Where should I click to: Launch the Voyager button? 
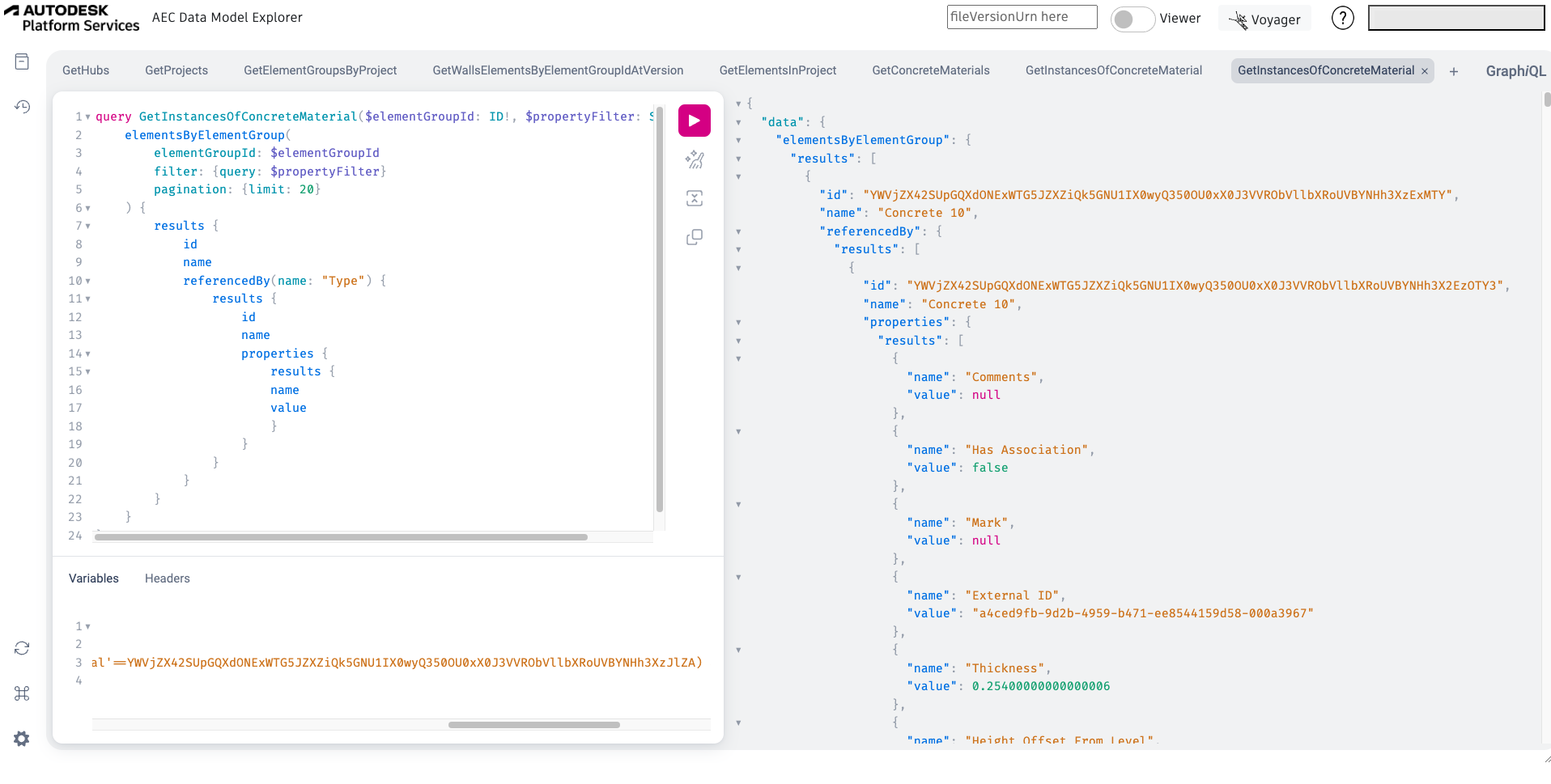(x=1264, y=19)
